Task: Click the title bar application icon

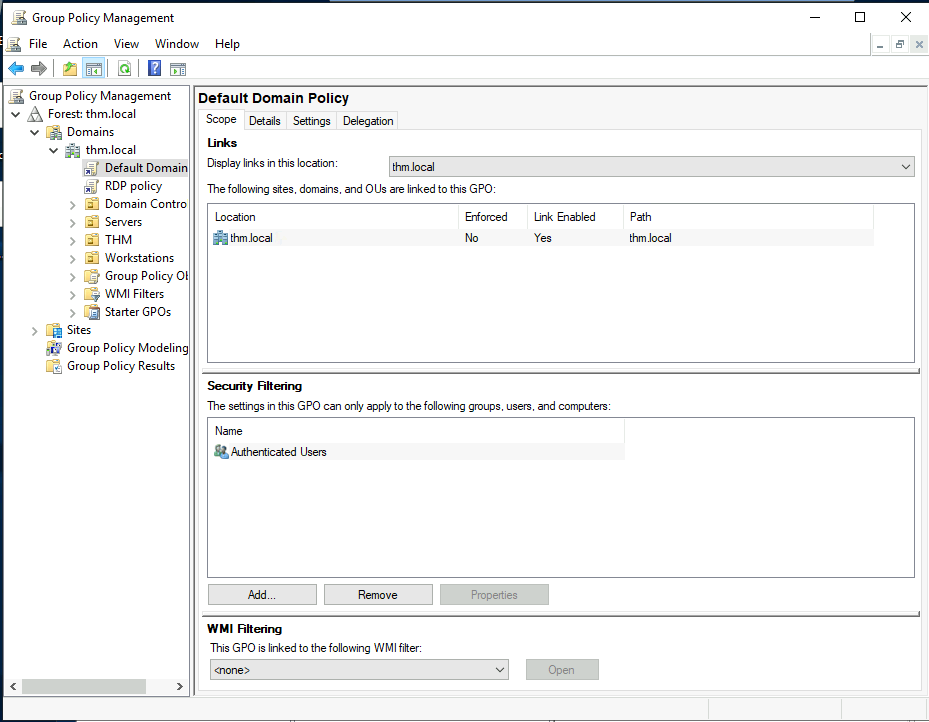Action: (19, 18)
